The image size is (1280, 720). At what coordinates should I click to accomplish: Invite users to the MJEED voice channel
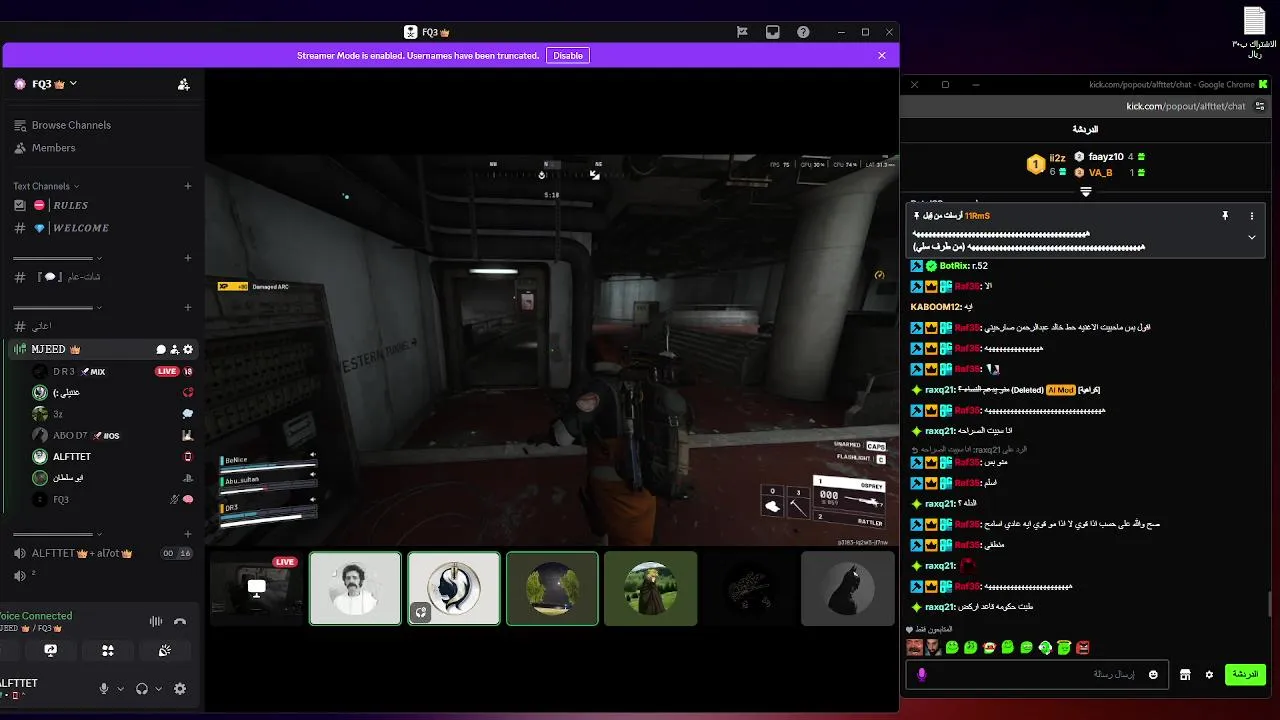point(174,349)
